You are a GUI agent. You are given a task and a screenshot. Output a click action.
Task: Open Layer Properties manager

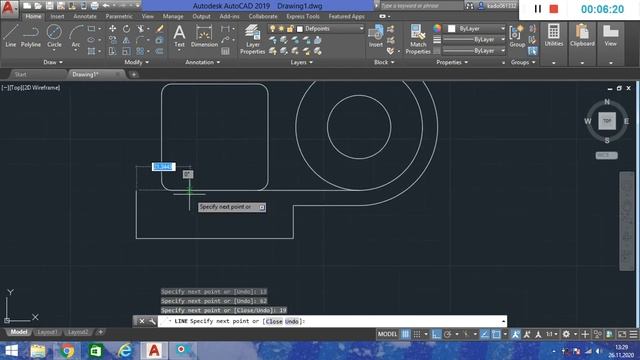pyautogui.click(x=253, y=39)
